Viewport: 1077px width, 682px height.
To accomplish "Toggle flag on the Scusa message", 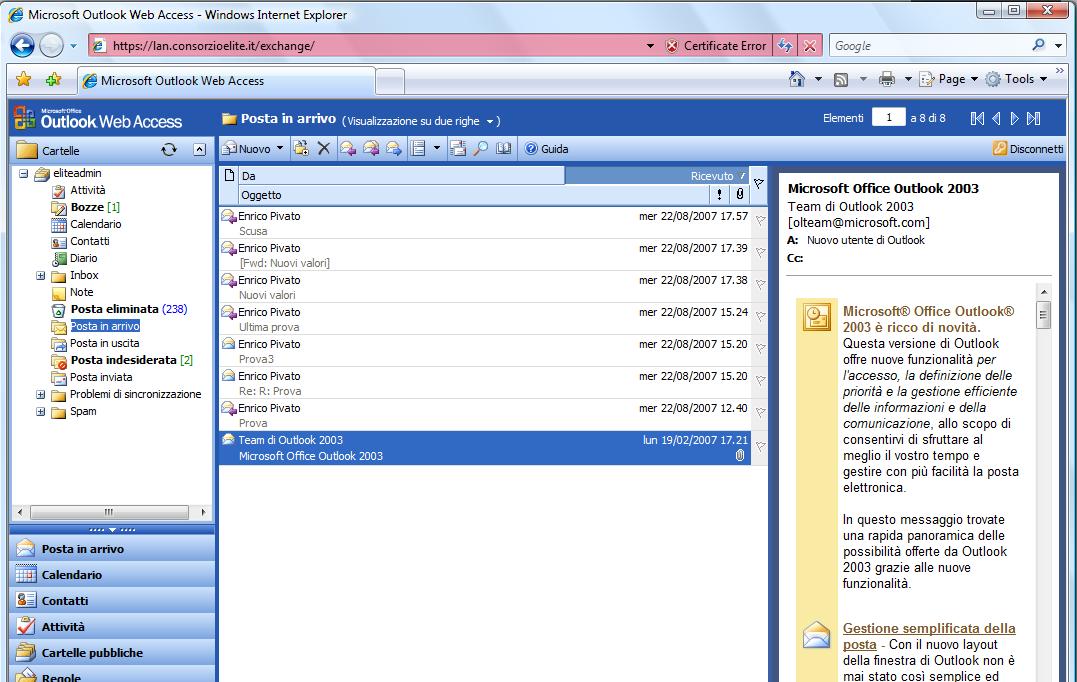I will [760, 220].
